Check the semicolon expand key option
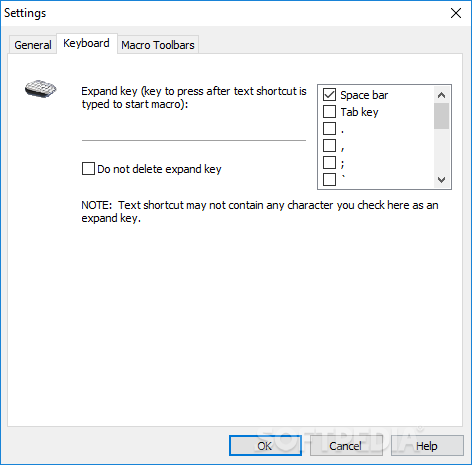This screenshot has height=466, width=472. [x=329, y=162]
